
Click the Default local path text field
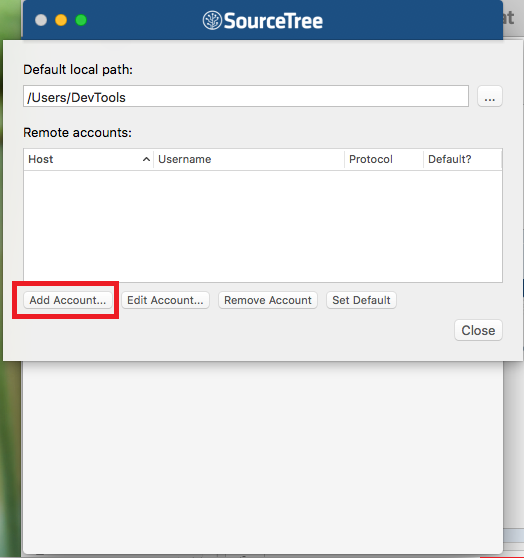tap(246, 96)
